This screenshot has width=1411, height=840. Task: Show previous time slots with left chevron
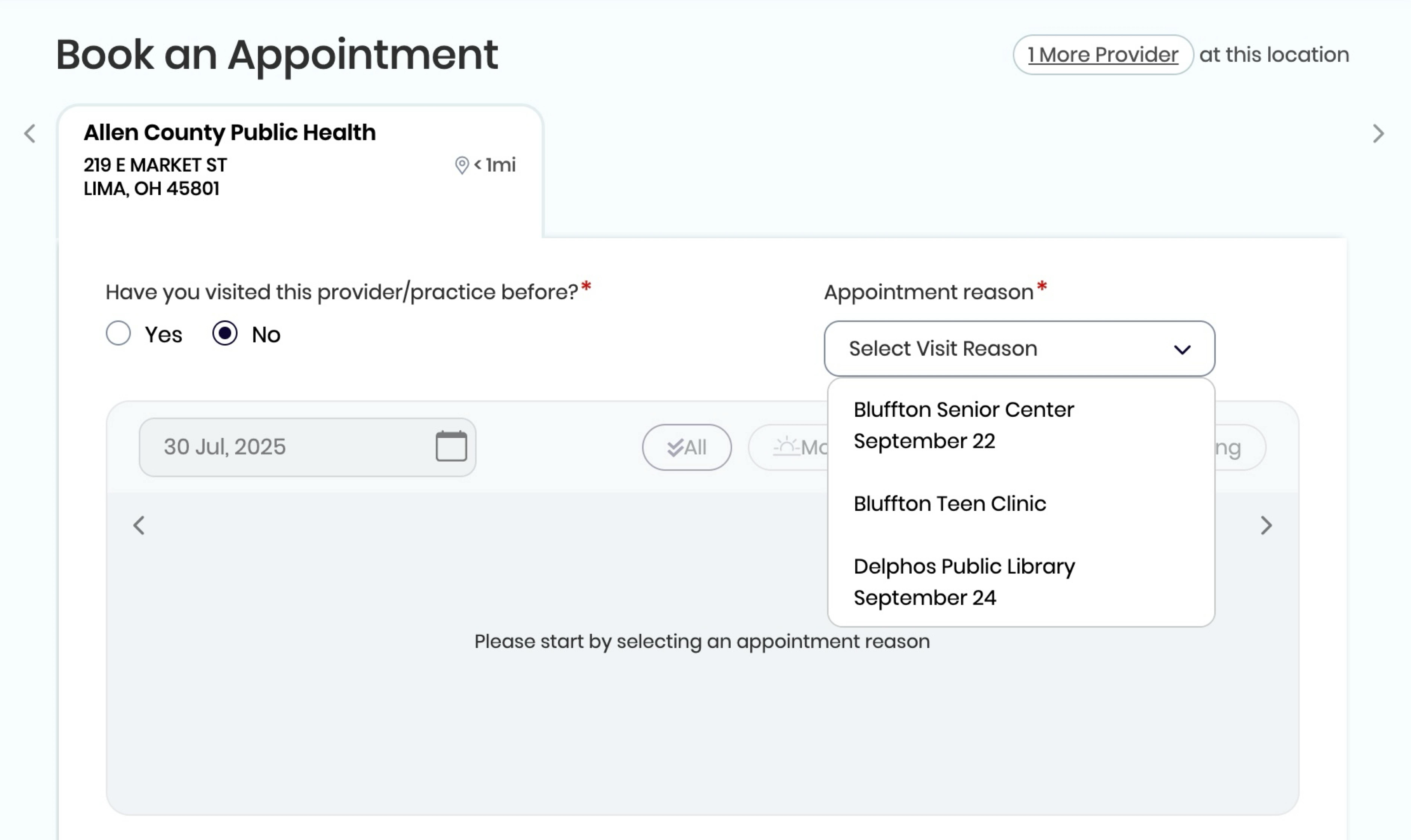(139, 525)
